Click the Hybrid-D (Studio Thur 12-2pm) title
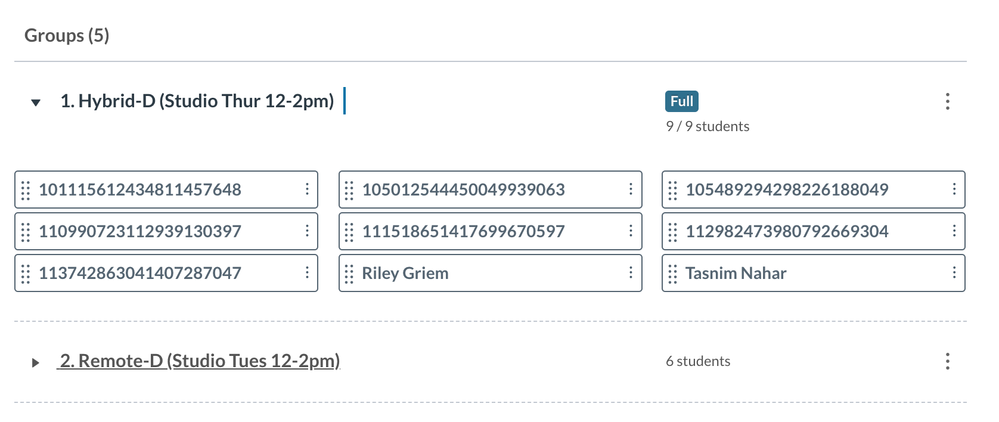999x422 pixels. (197, 101)
